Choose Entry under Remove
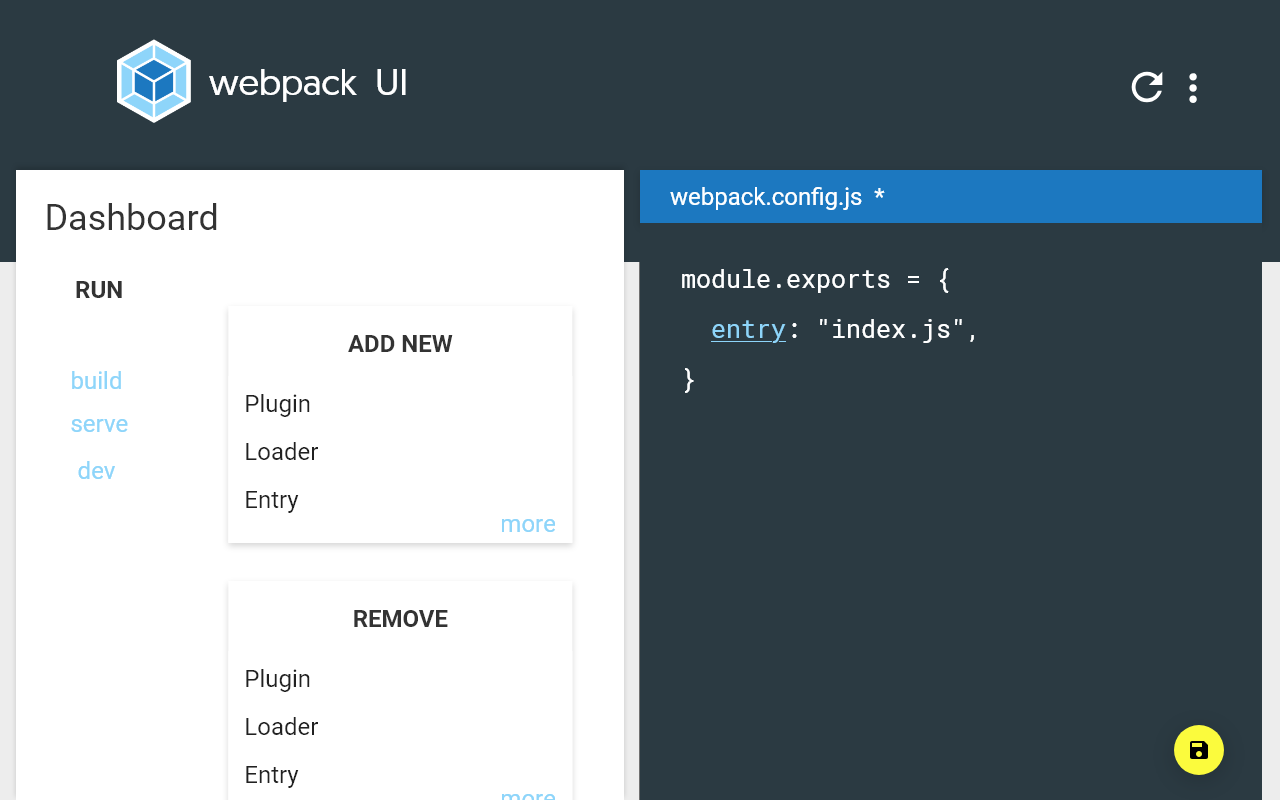Image resolution: width=1280 pixels, height=800 pixels. pos(272,775)
